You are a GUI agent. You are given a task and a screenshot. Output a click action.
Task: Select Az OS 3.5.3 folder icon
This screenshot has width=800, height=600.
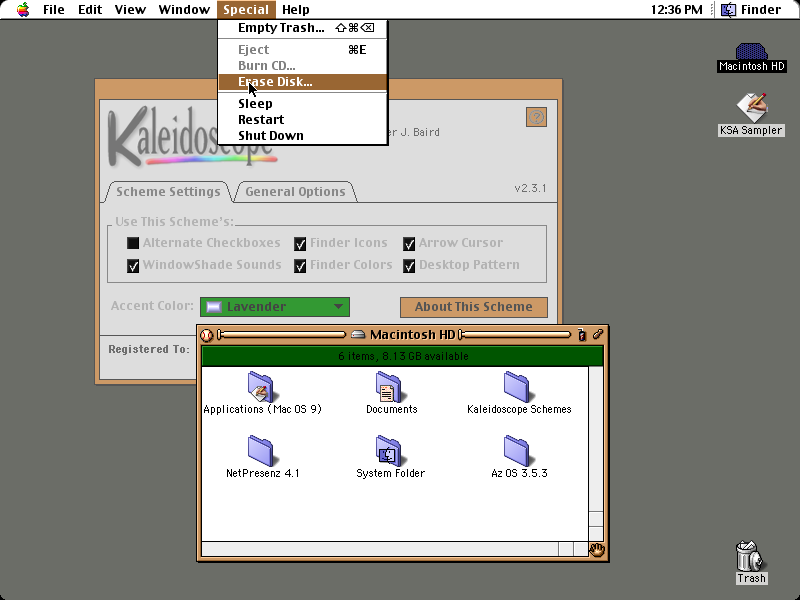tap(517, 451)
